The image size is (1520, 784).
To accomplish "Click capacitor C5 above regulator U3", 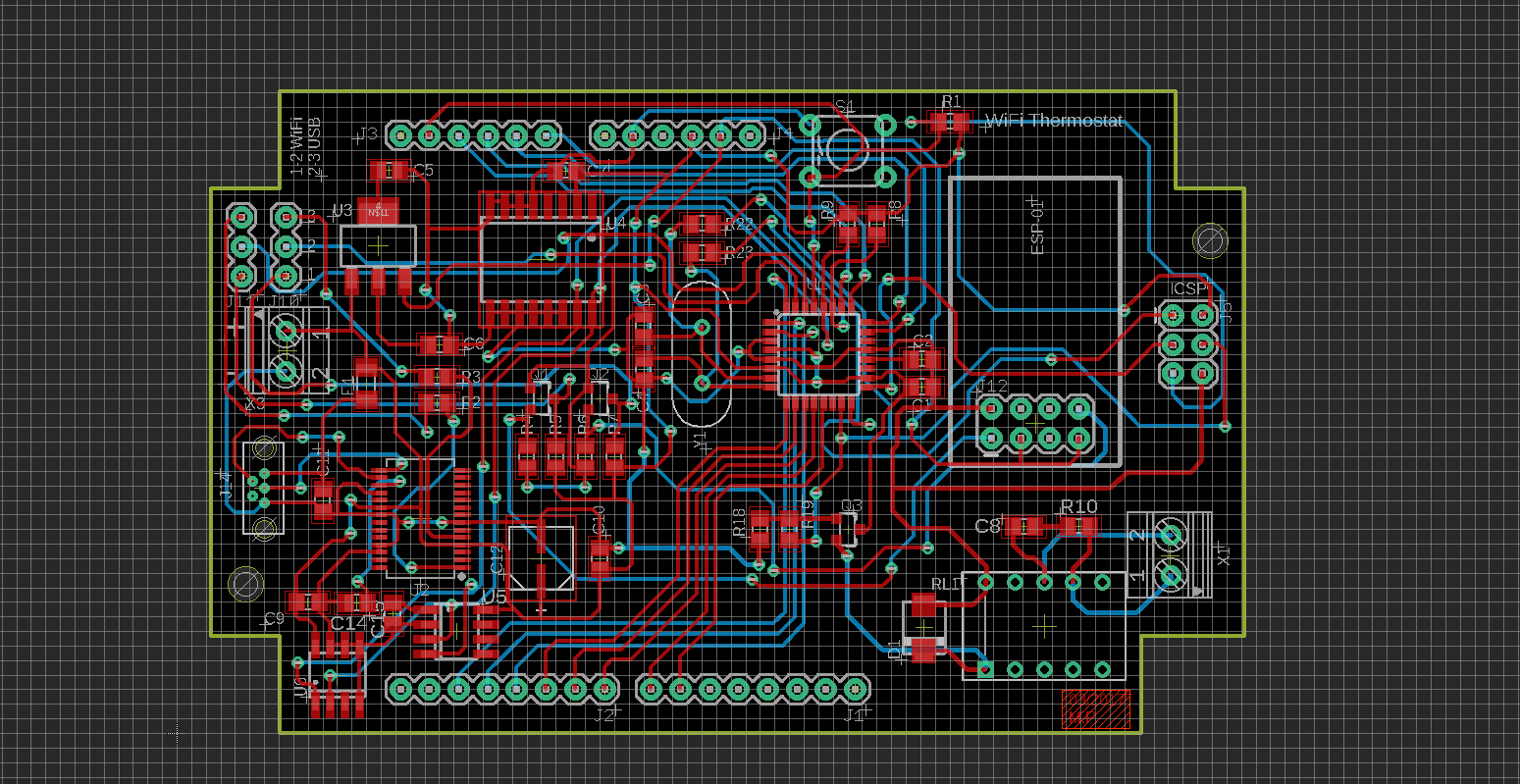I will click(388, 171).
